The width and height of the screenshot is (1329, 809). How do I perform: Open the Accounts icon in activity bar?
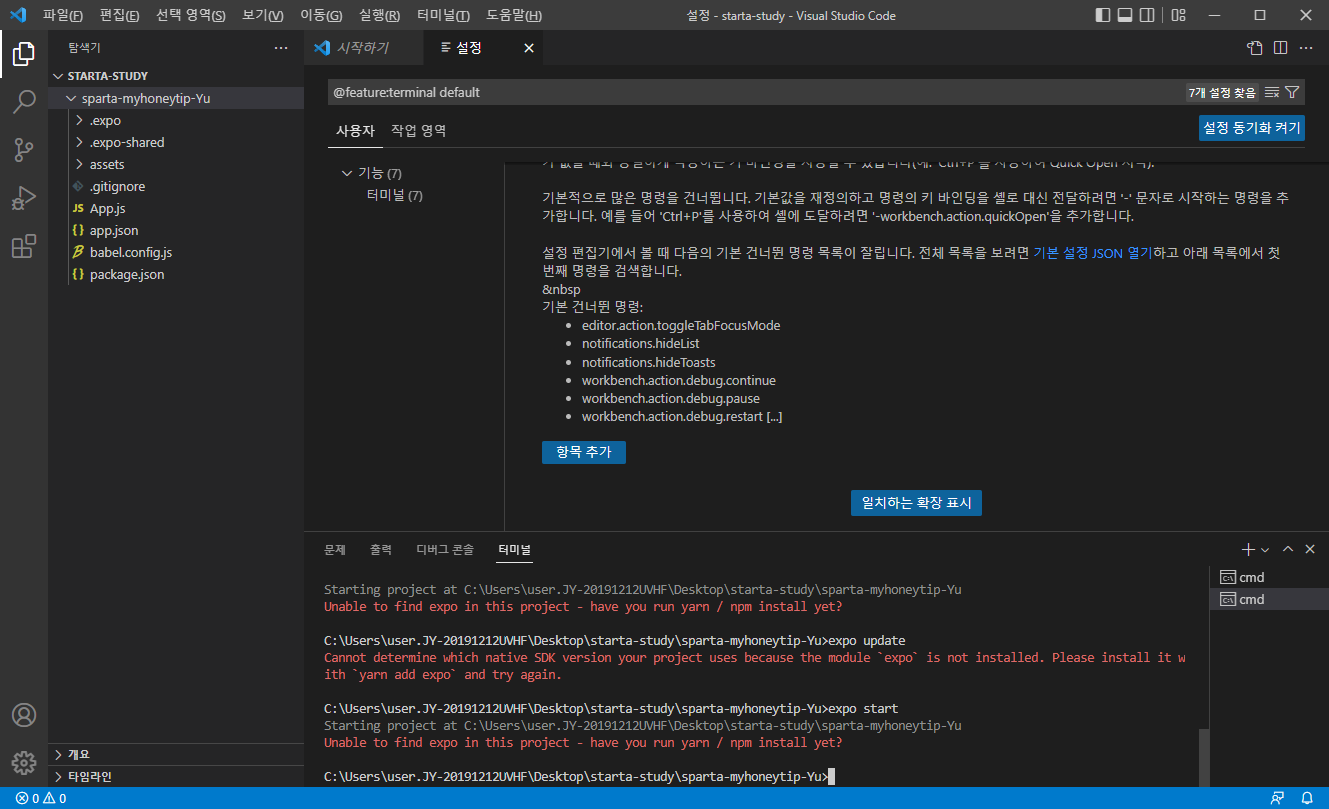24,715
